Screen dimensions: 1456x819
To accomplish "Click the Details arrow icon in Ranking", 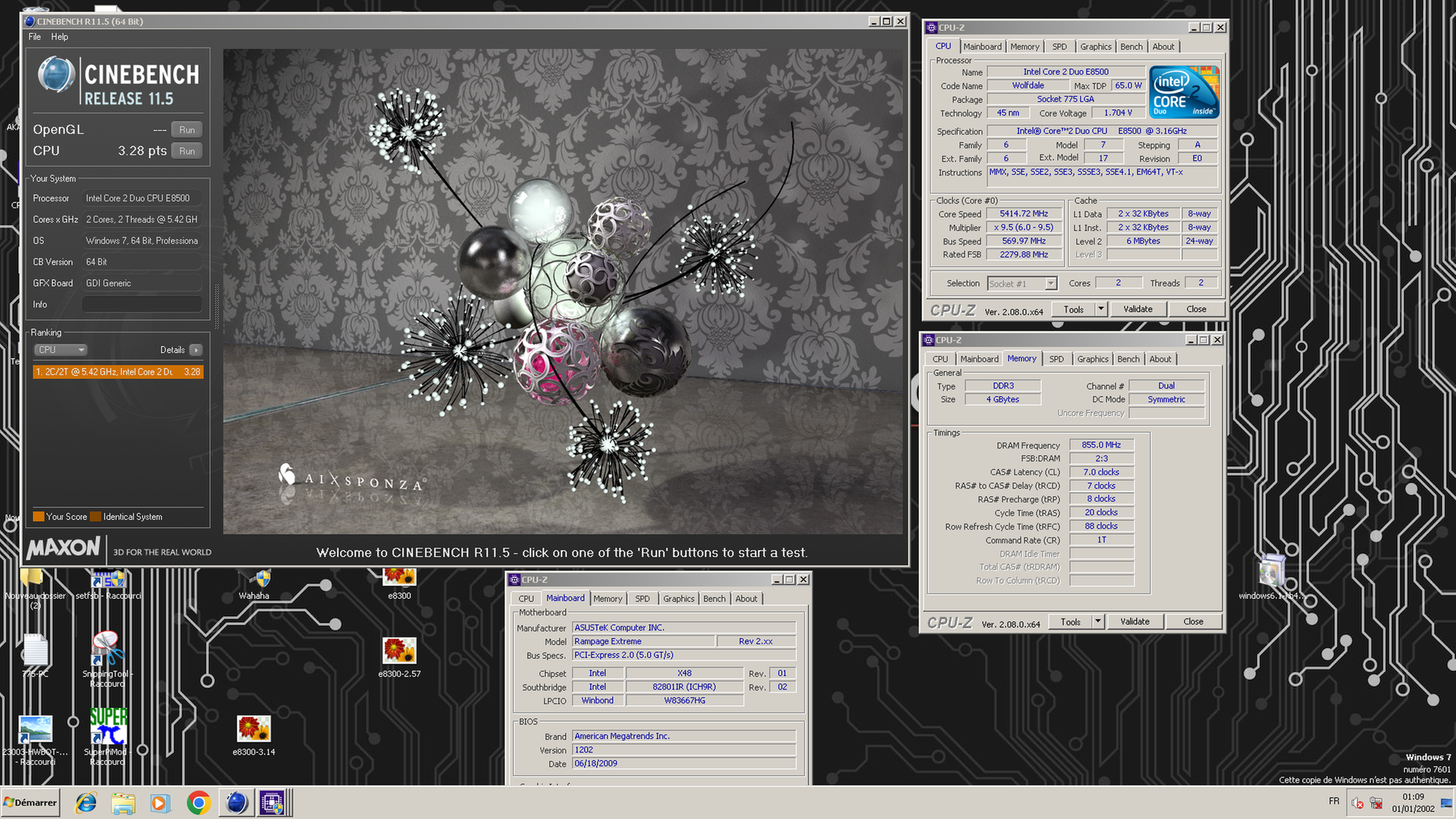I will tap(196, 350).
